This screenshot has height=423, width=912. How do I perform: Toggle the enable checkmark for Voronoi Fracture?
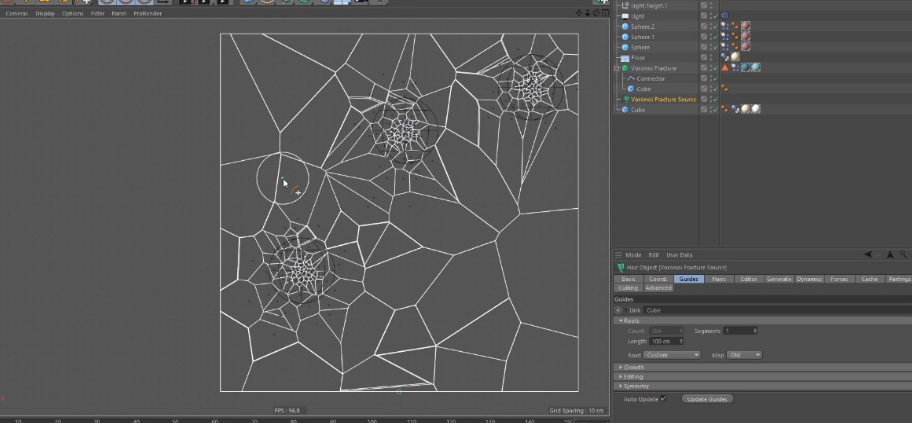715,68
